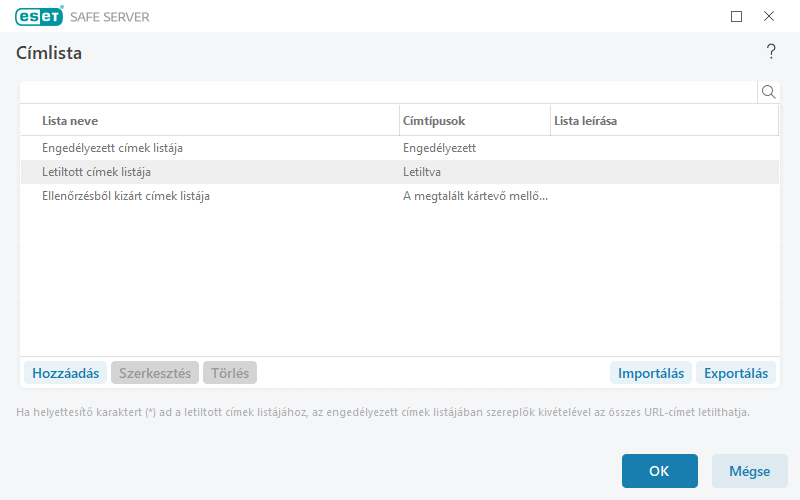
Task: Click the truncated 'A megtalált kártevő mellő...' cell
Action: click(475, 196)
